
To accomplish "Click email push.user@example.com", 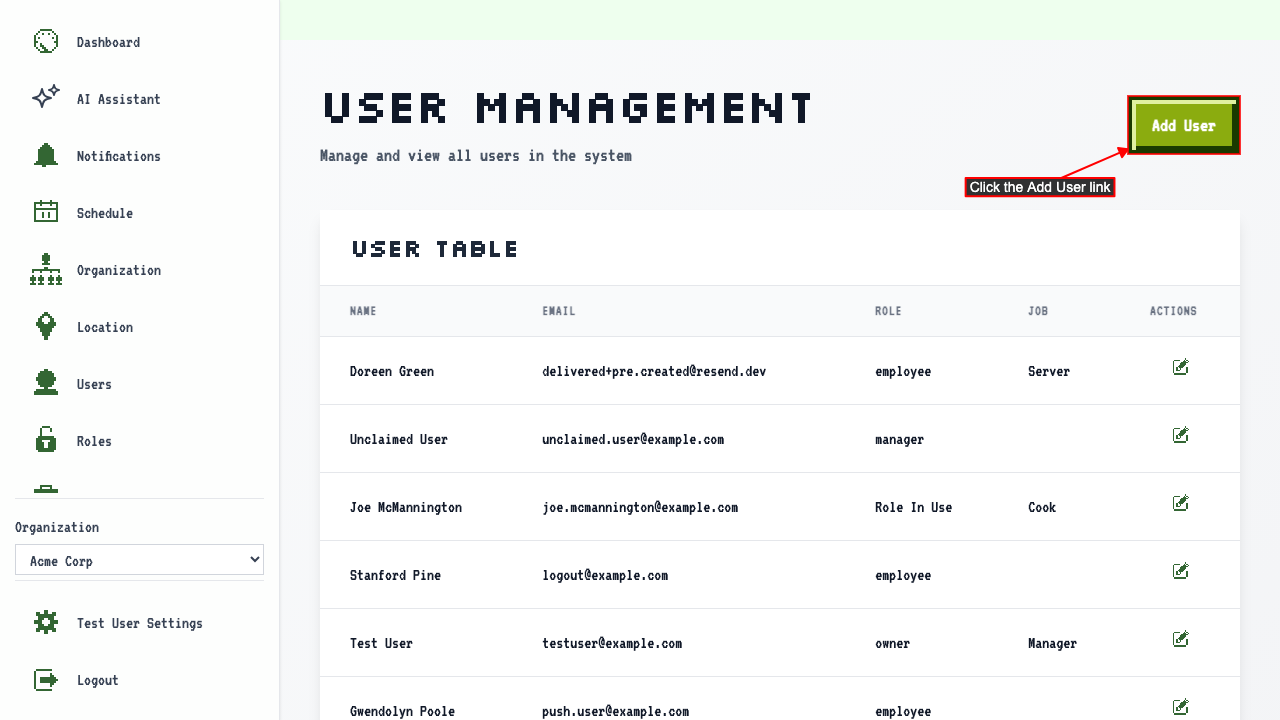I will click(x=615, y=711).
